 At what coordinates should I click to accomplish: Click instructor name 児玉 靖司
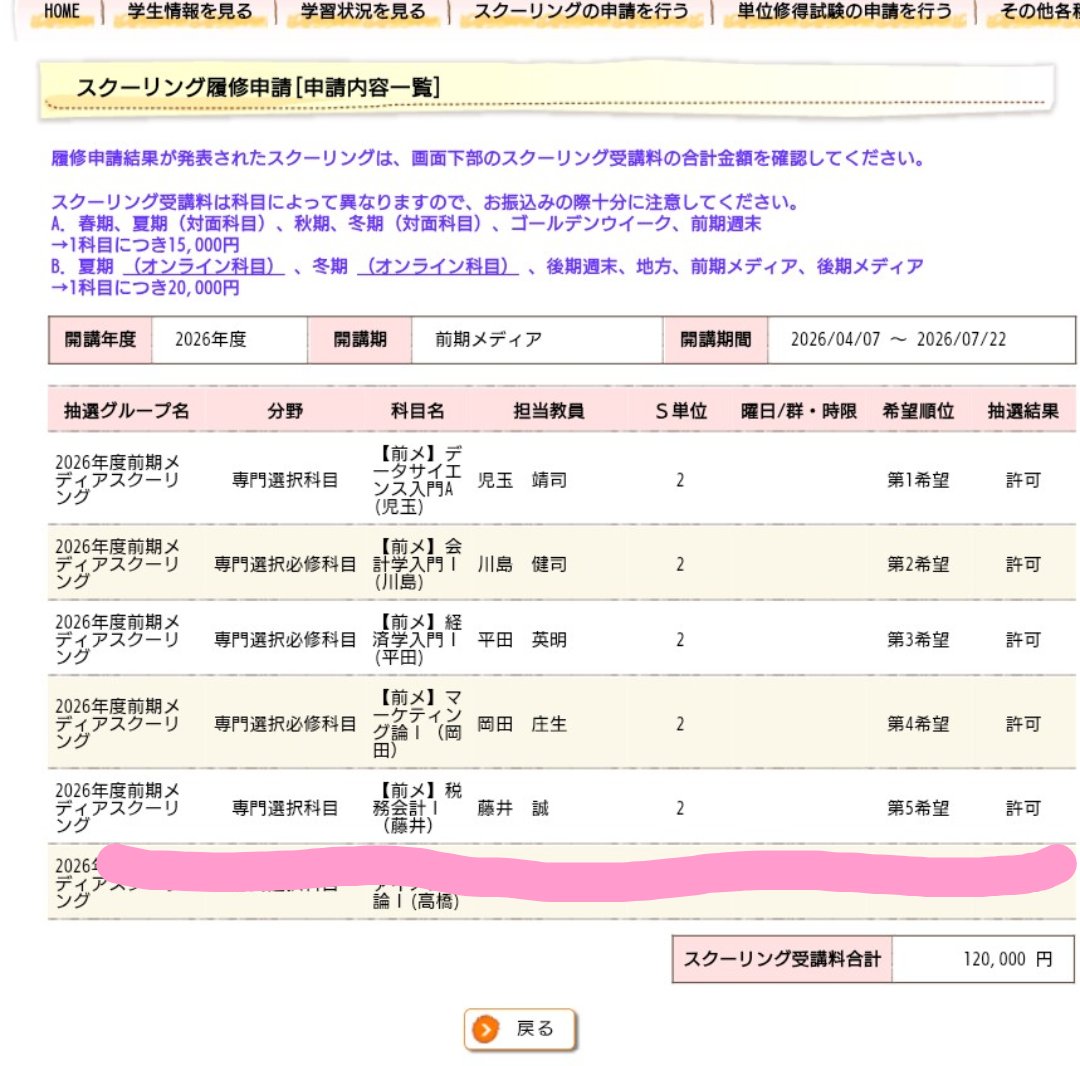[x=522, y=480]
